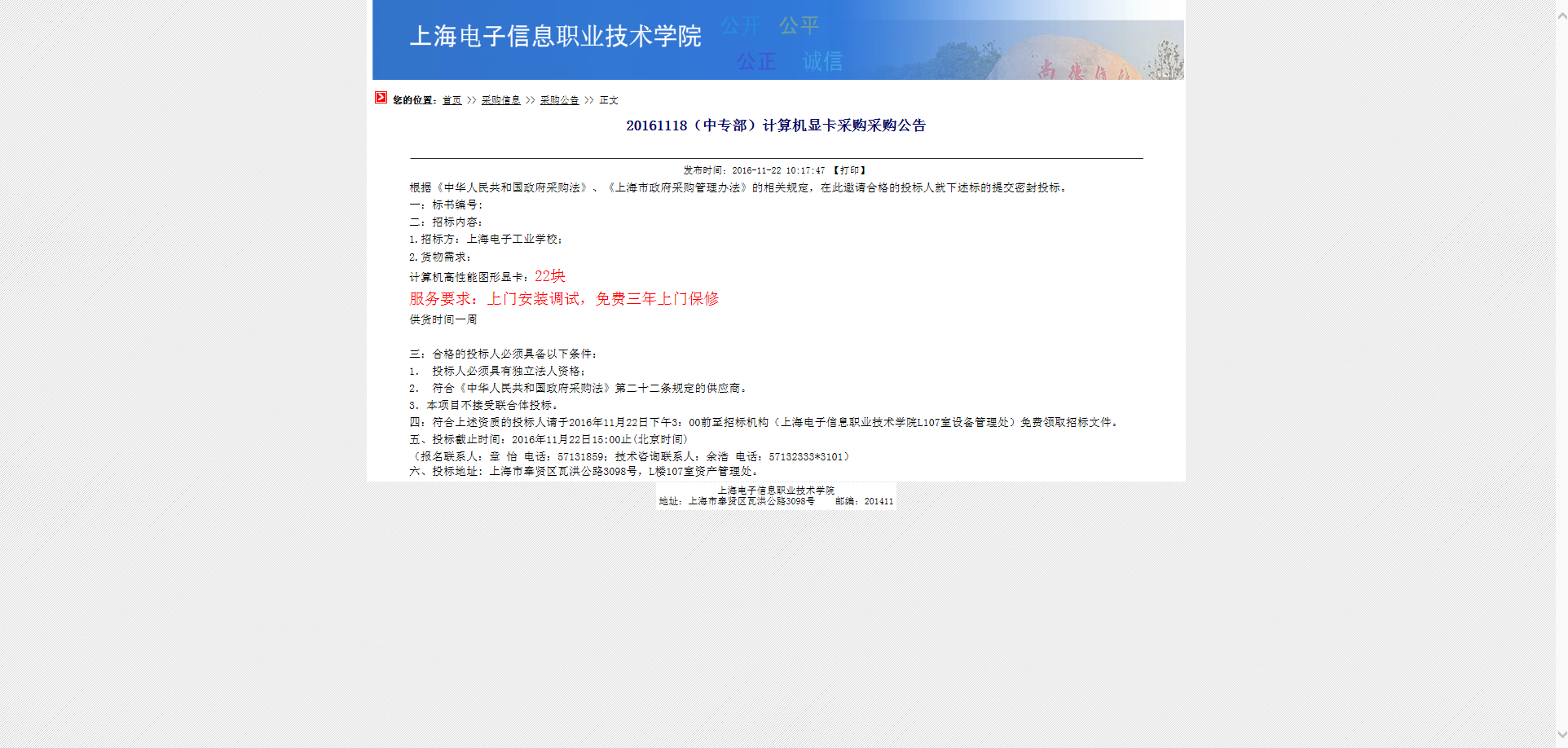1568x748 pixels.
Task: Click the publish time 2016-11-22 10:17:47
Action: click(777, 170)
